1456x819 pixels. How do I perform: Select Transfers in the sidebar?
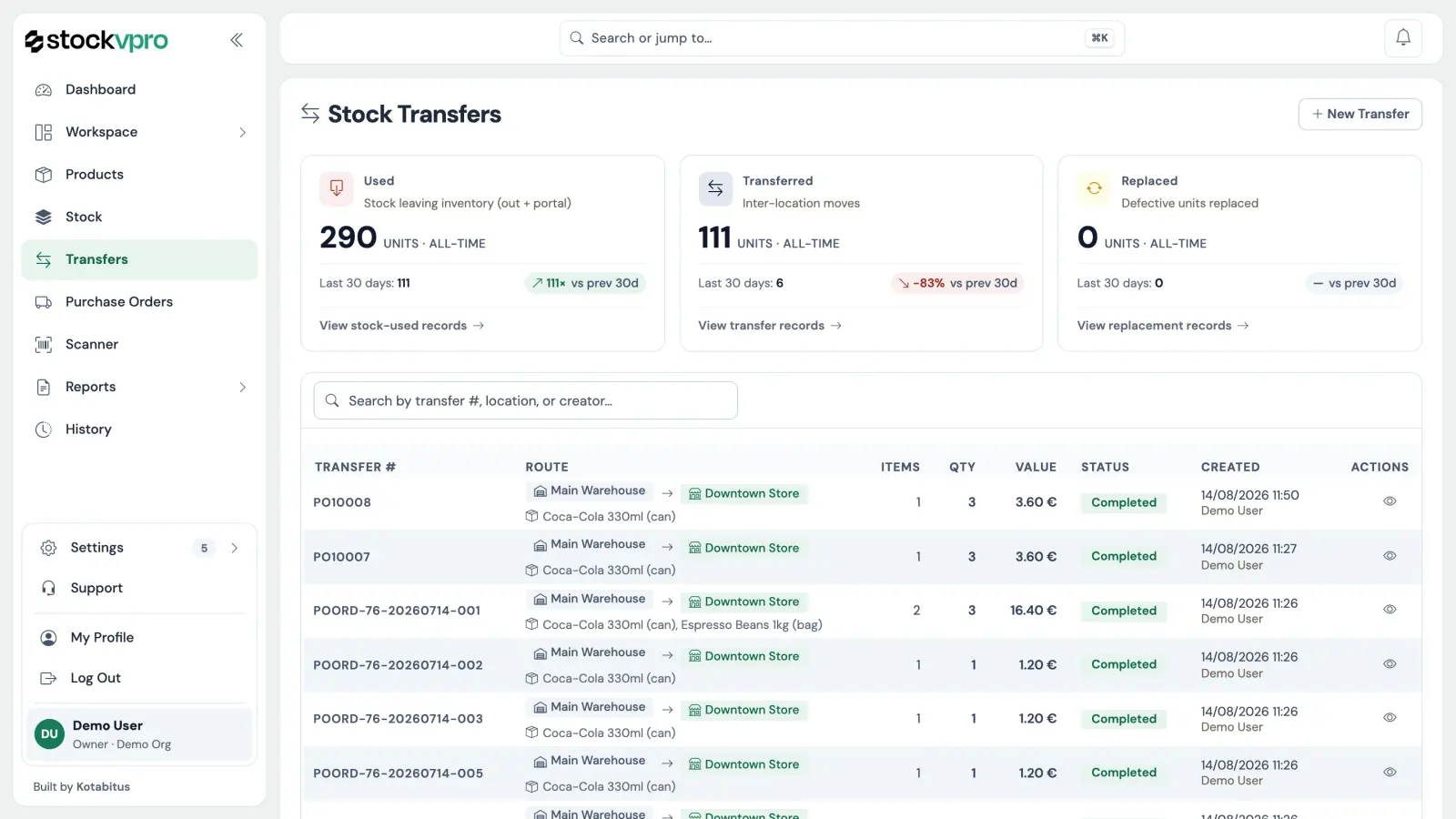click(x=139, y=259)
